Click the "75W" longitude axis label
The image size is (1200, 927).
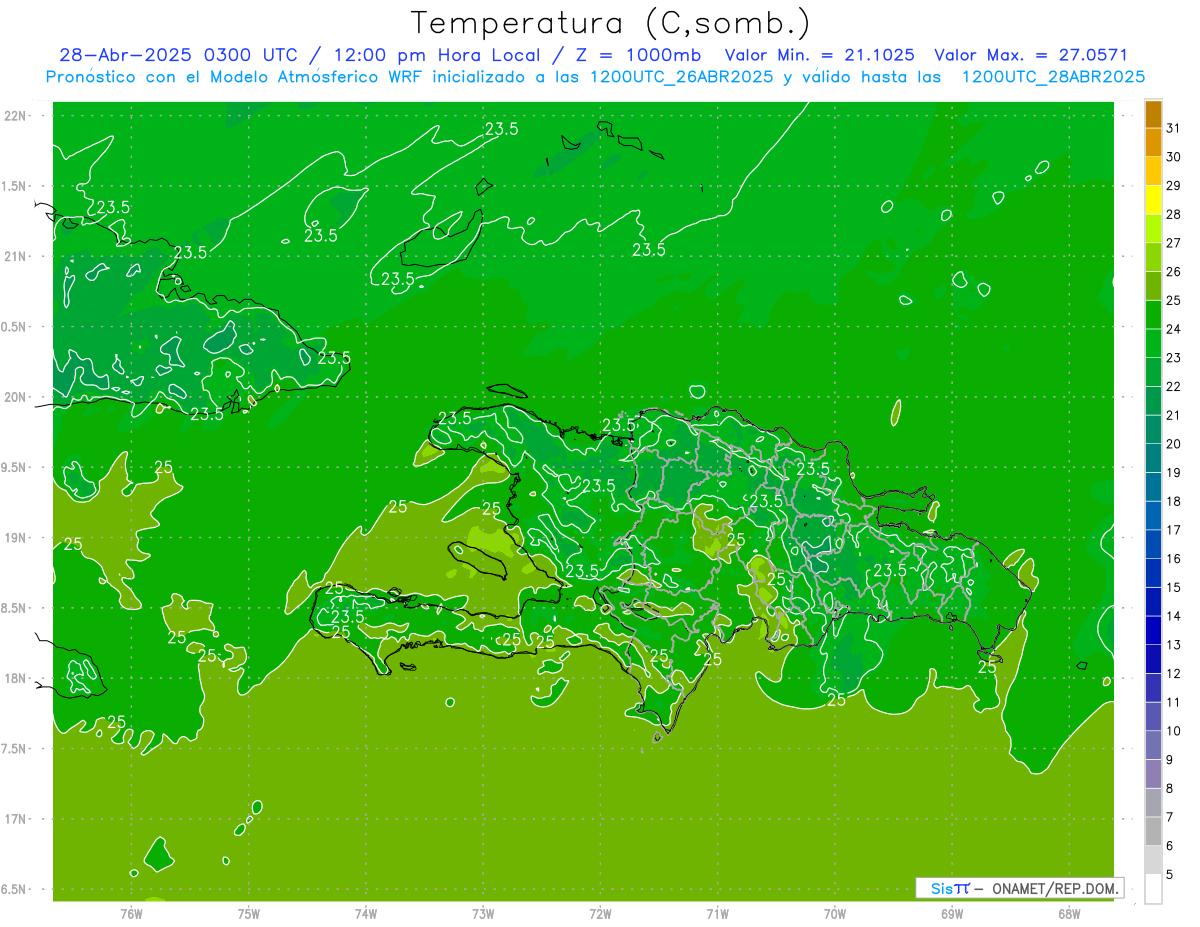(248, 913)
